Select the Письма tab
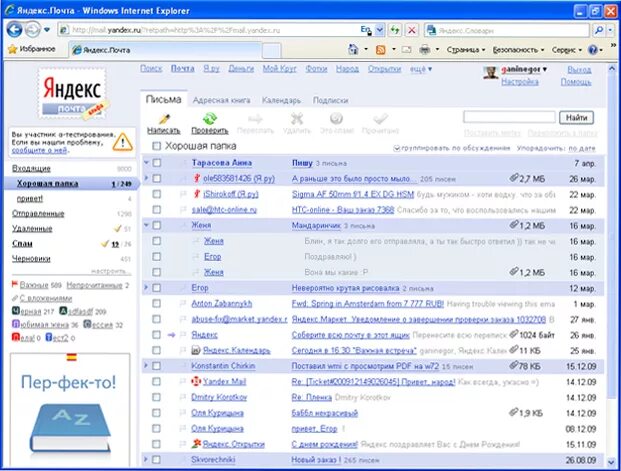This screenshot has height=471, width=621. [x=164, y=99]
